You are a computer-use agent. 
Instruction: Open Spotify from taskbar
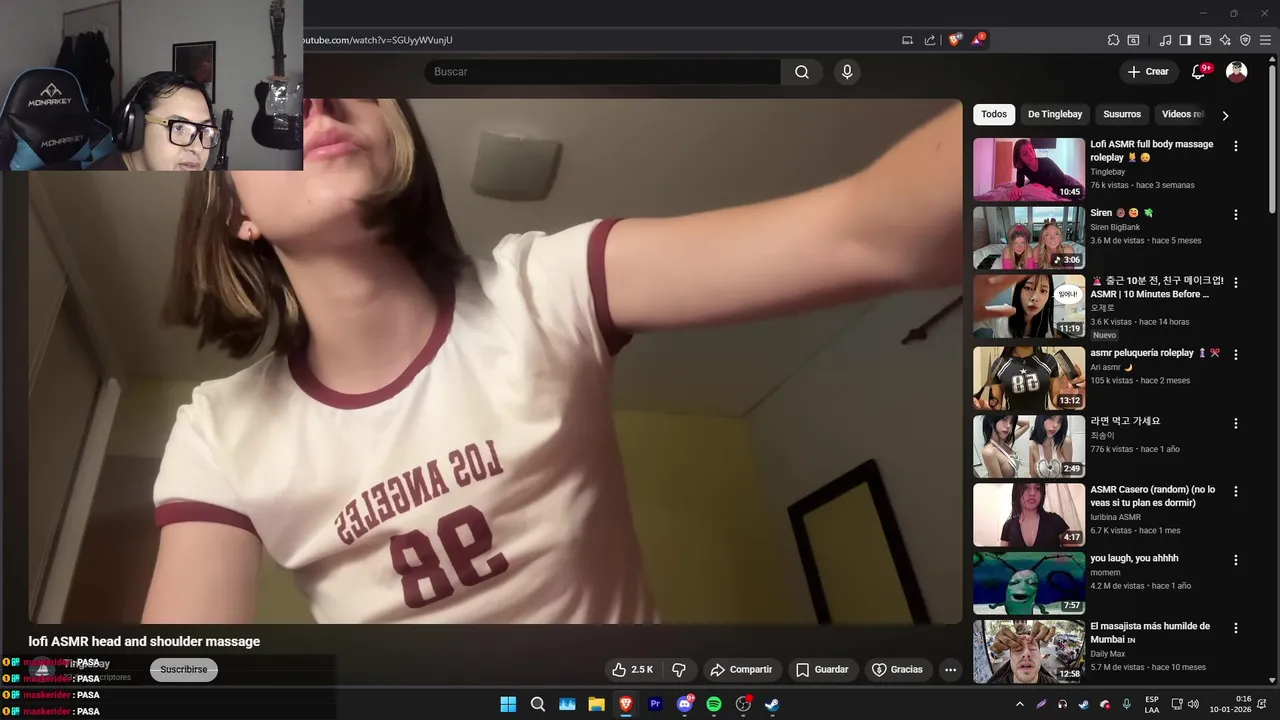coord(714,704)
